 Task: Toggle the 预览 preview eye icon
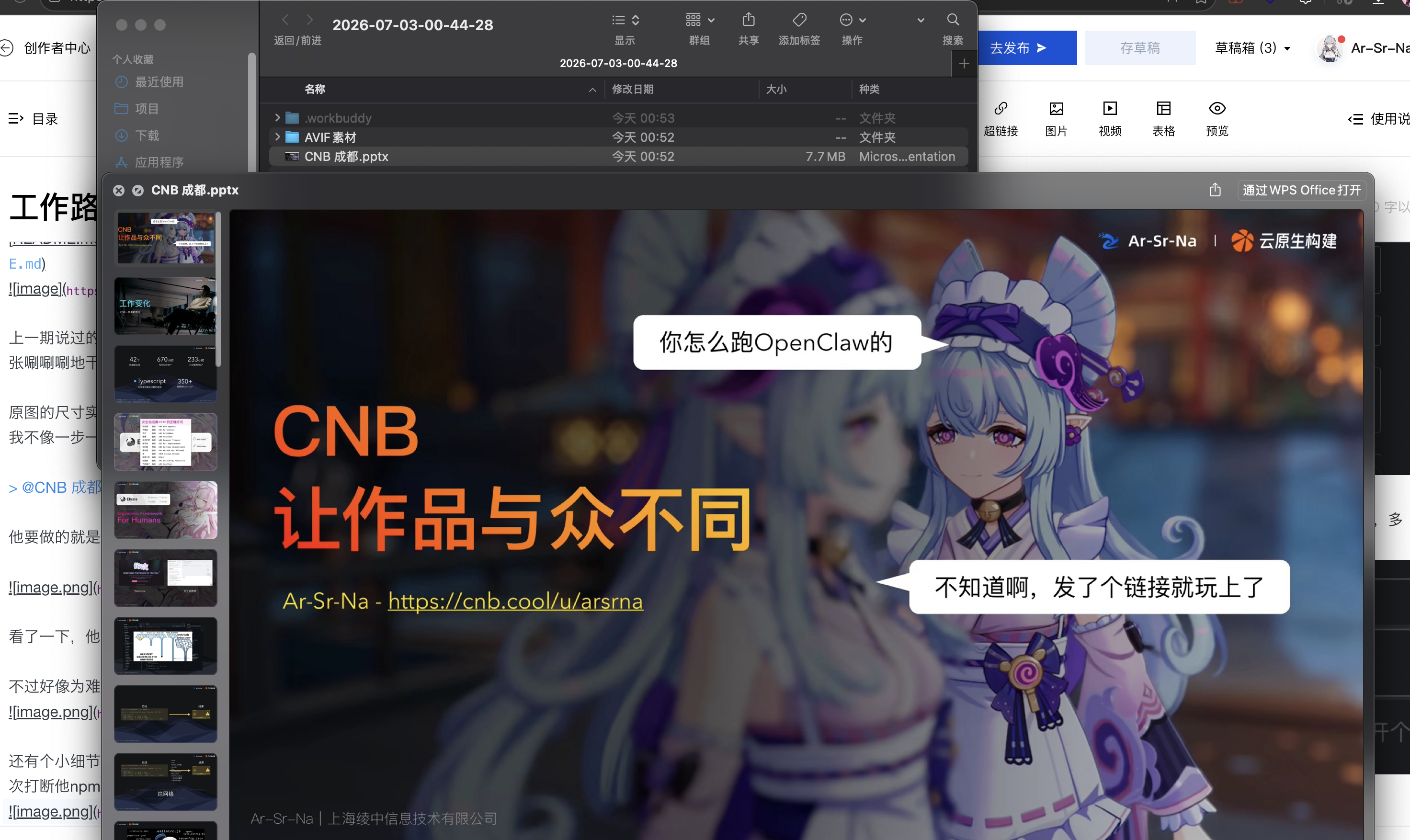tap(1217, 108)
